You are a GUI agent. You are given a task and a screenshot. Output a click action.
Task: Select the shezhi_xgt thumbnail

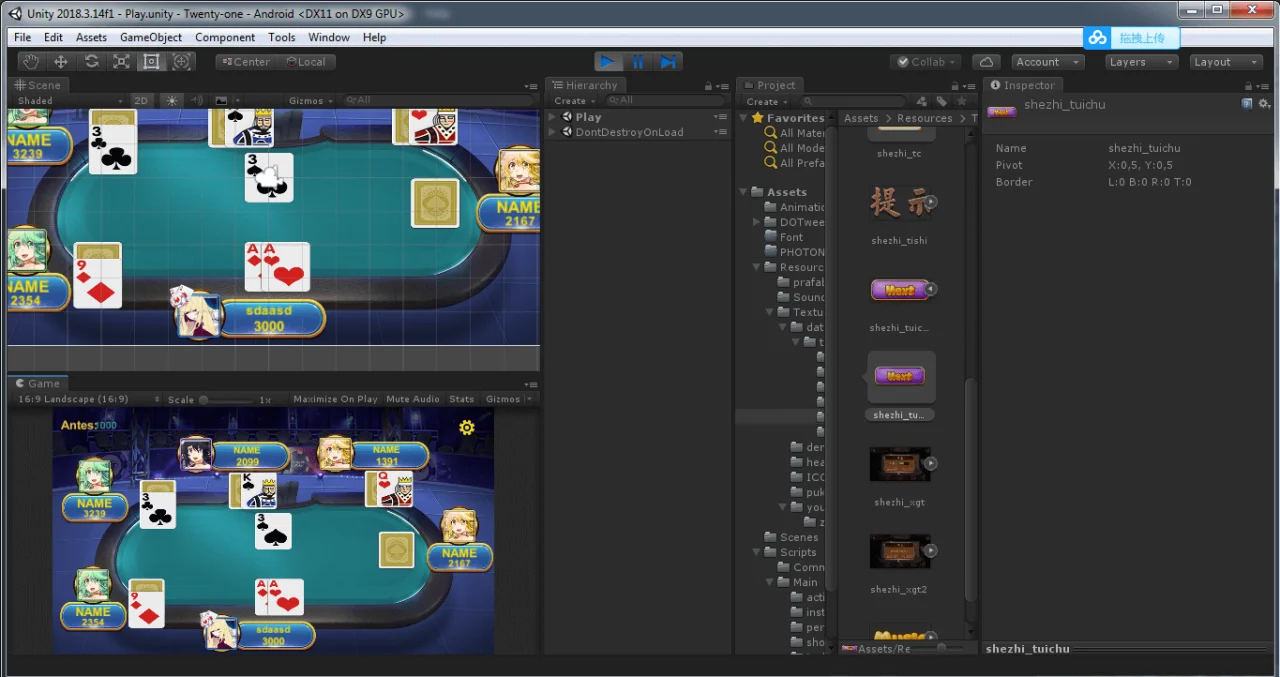coord(899,464)
